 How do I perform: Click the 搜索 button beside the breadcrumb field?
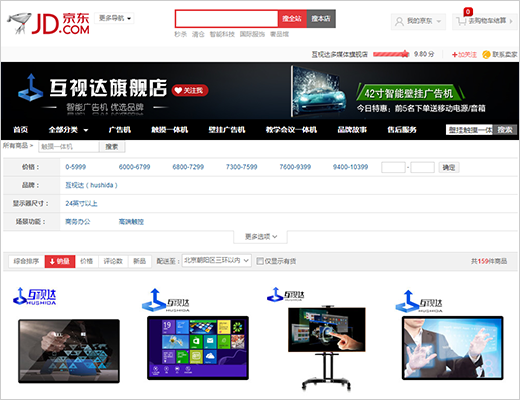point(112,147)
